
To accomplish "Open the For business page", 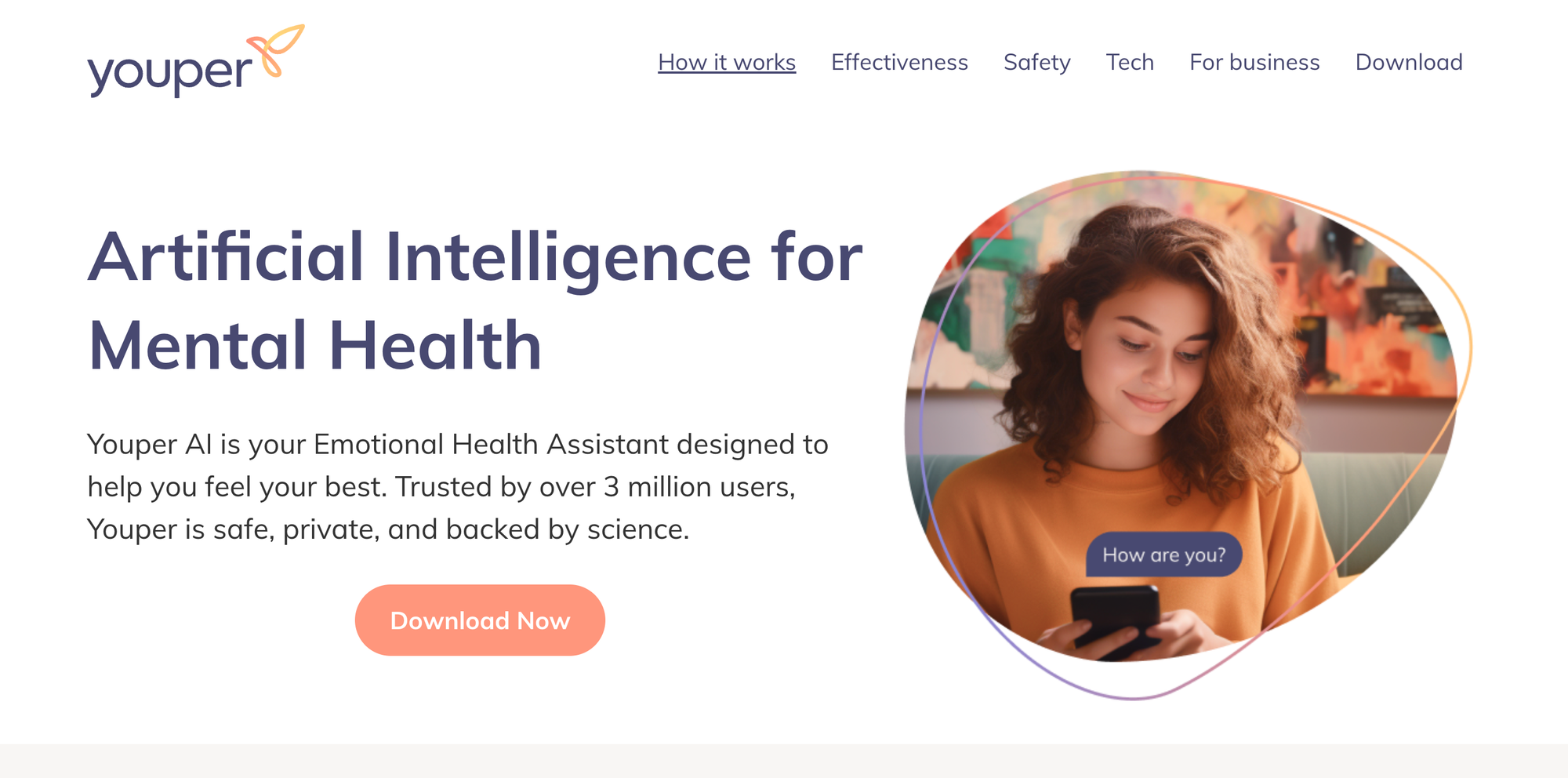I will click(x=1254, y=62).
